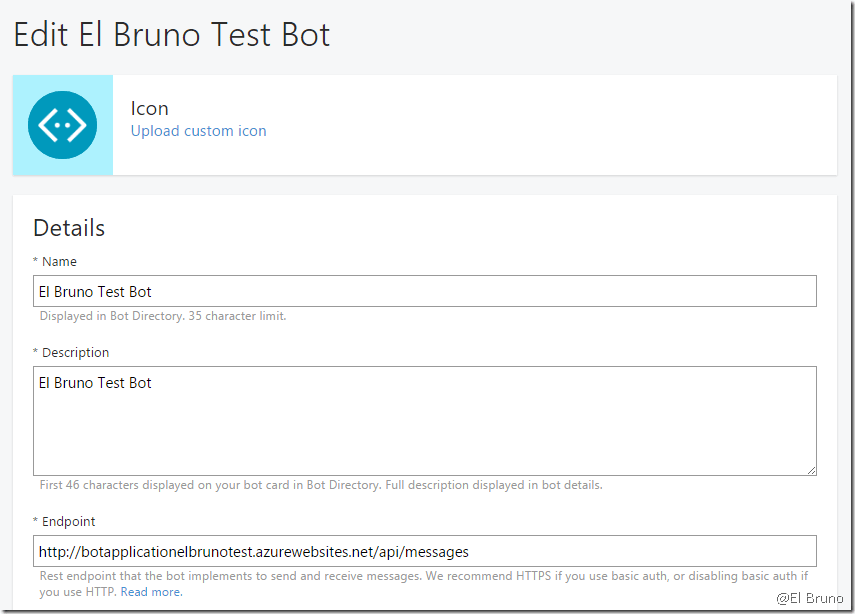
Task: Click the First 46 characters hint text
Action: pyautogui.click(x=320, y=485)
